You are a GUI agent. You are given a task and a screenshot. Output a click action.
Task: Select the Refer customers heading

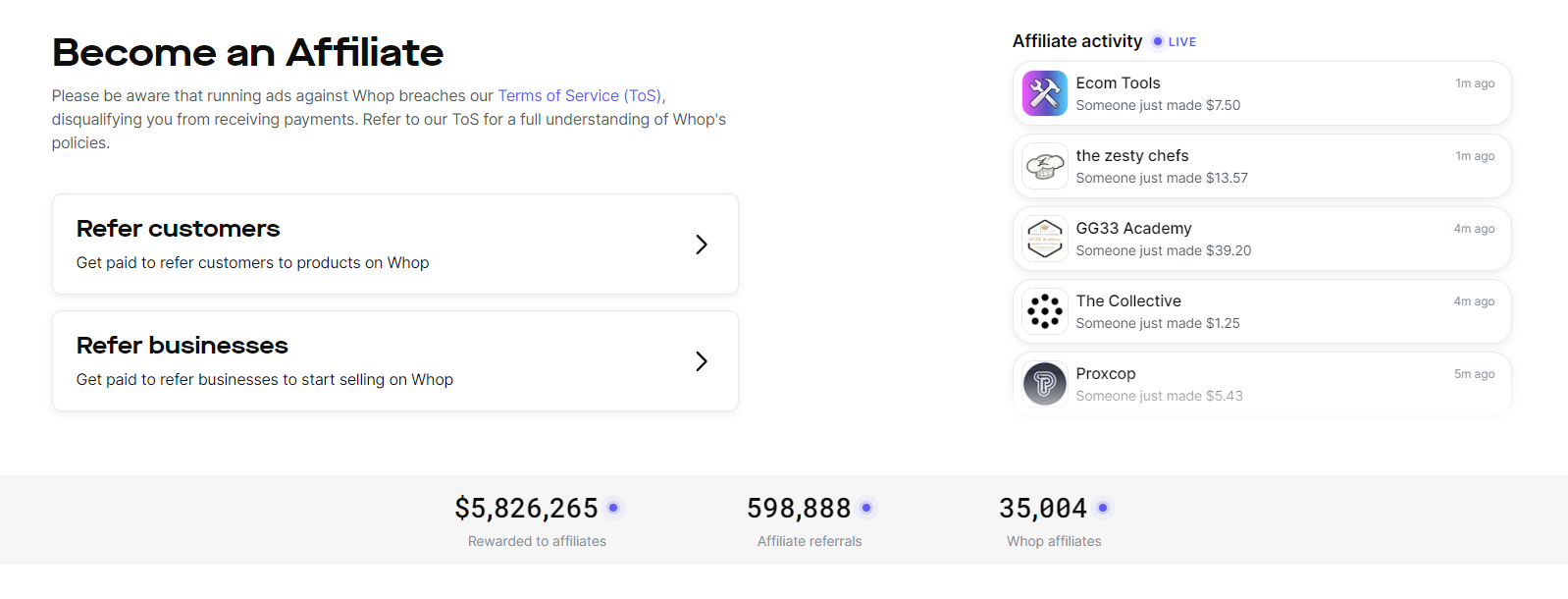(x=179, y=229)
